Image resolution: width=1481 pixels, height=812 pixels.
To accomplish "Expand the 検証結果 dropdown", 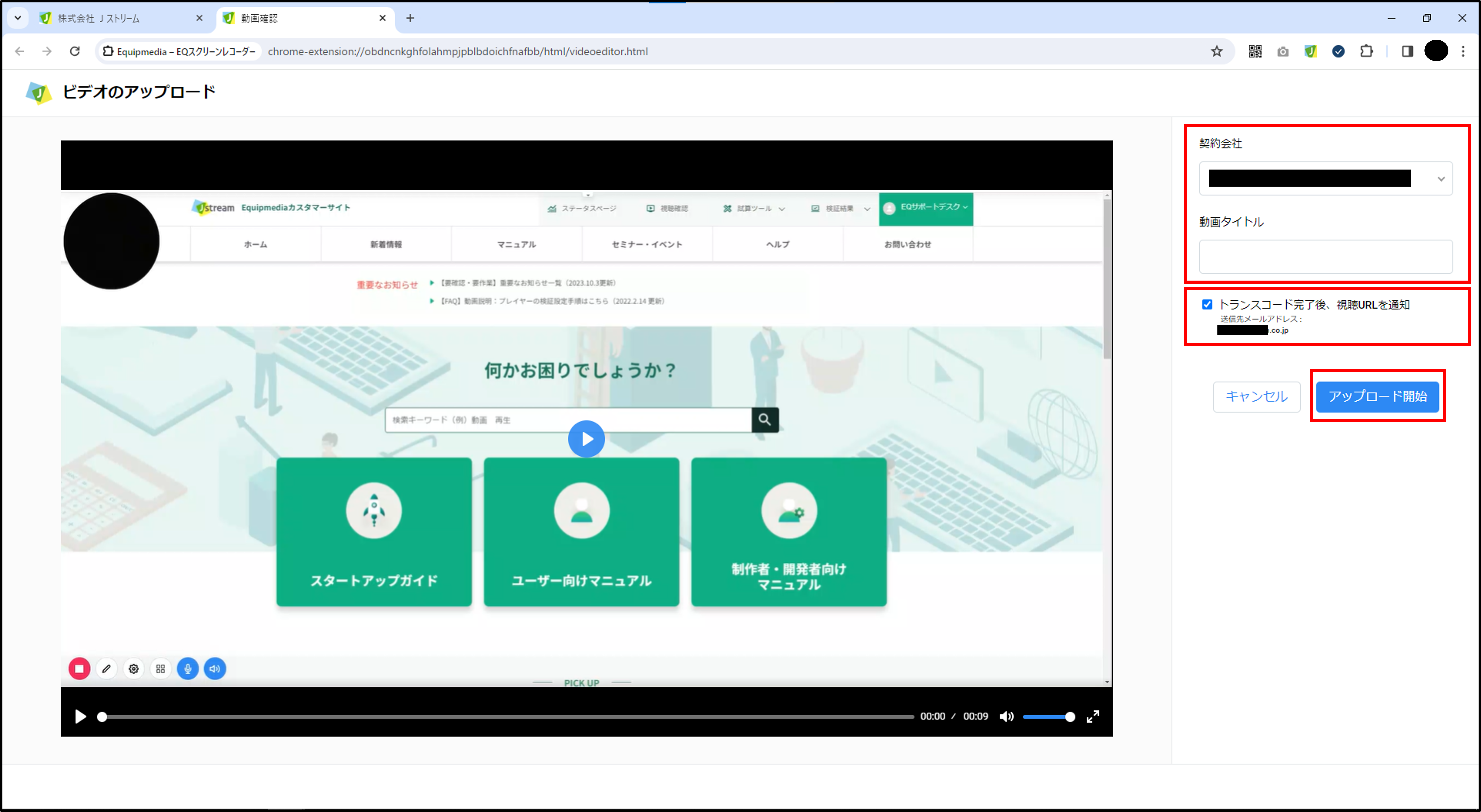I will [x=841, y=209].
